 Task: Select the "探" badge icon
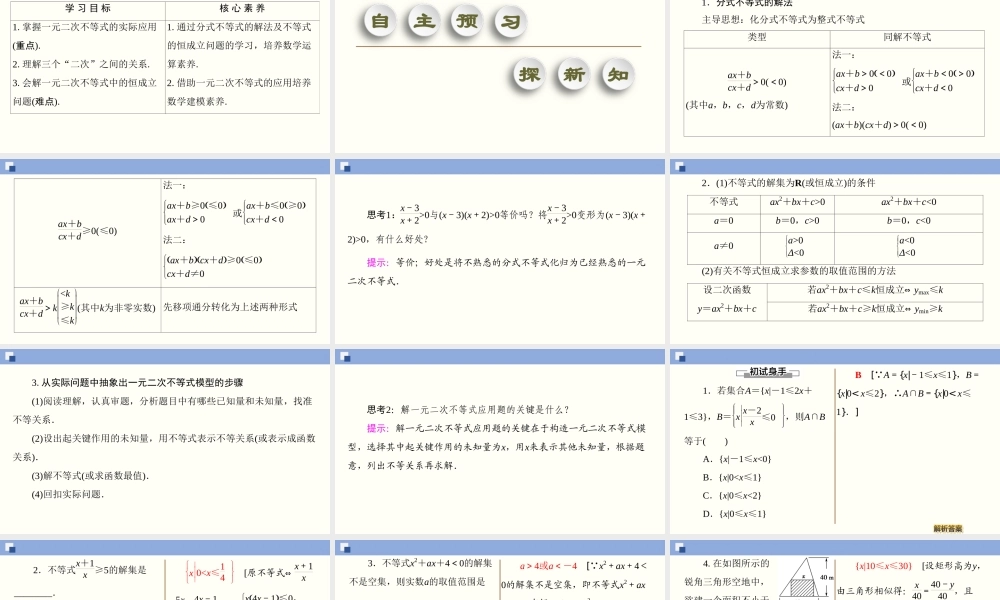(x=527, y=75)
